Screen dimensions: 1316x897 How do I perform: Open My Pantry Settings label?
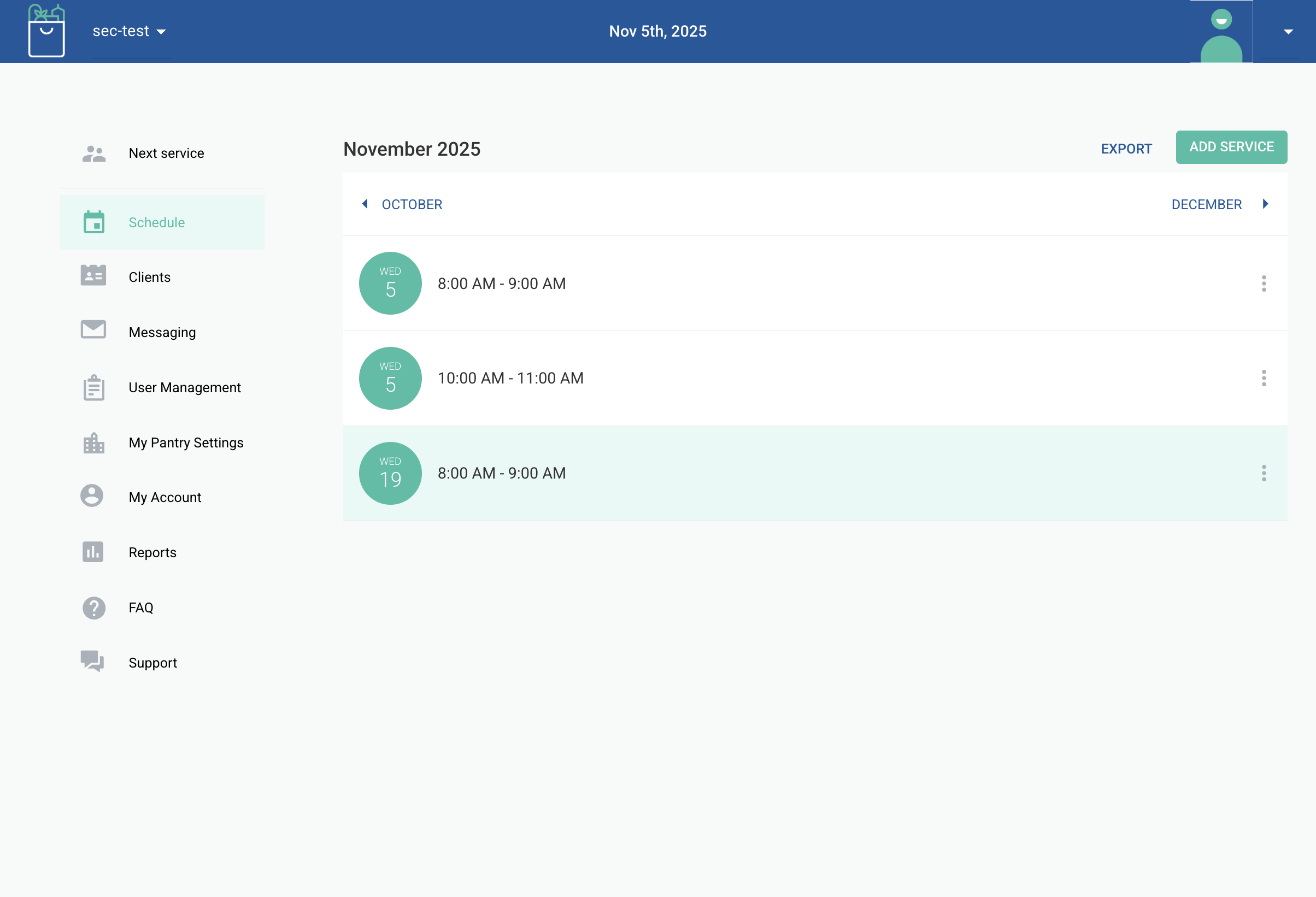point(186,442)
